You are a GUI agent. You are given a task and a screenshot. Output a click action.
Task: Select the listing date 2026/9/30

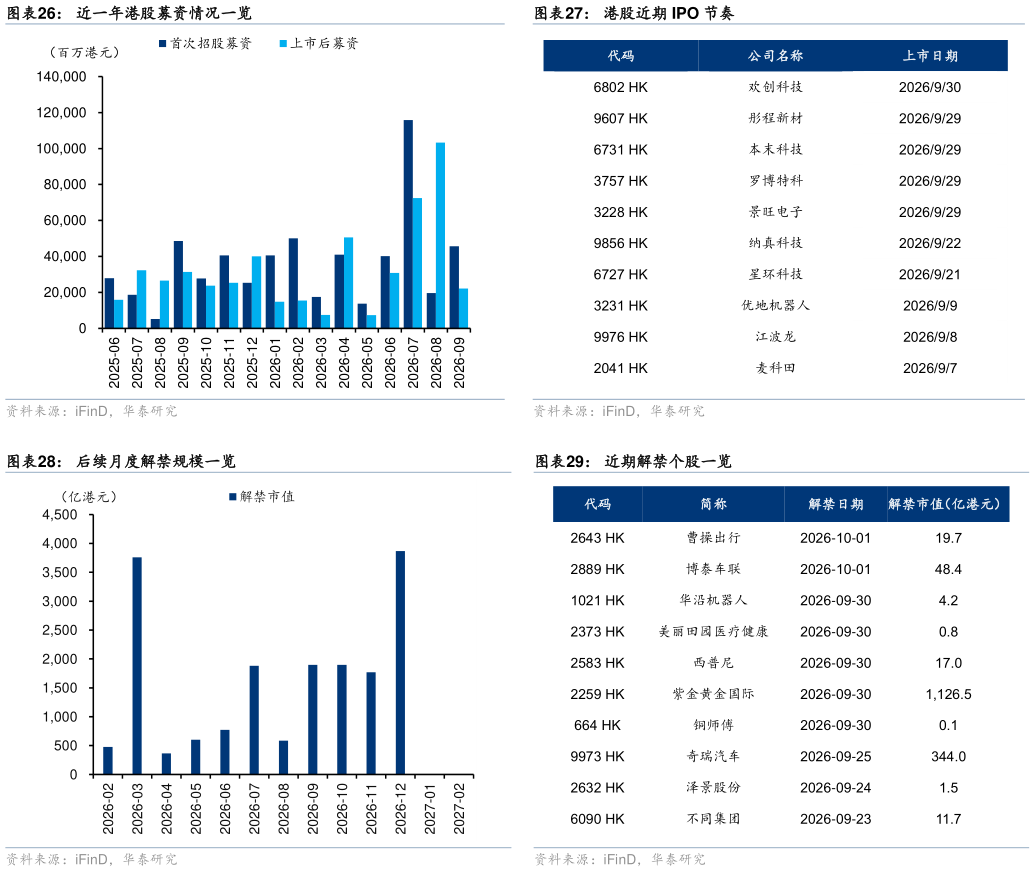pos(929,87)
